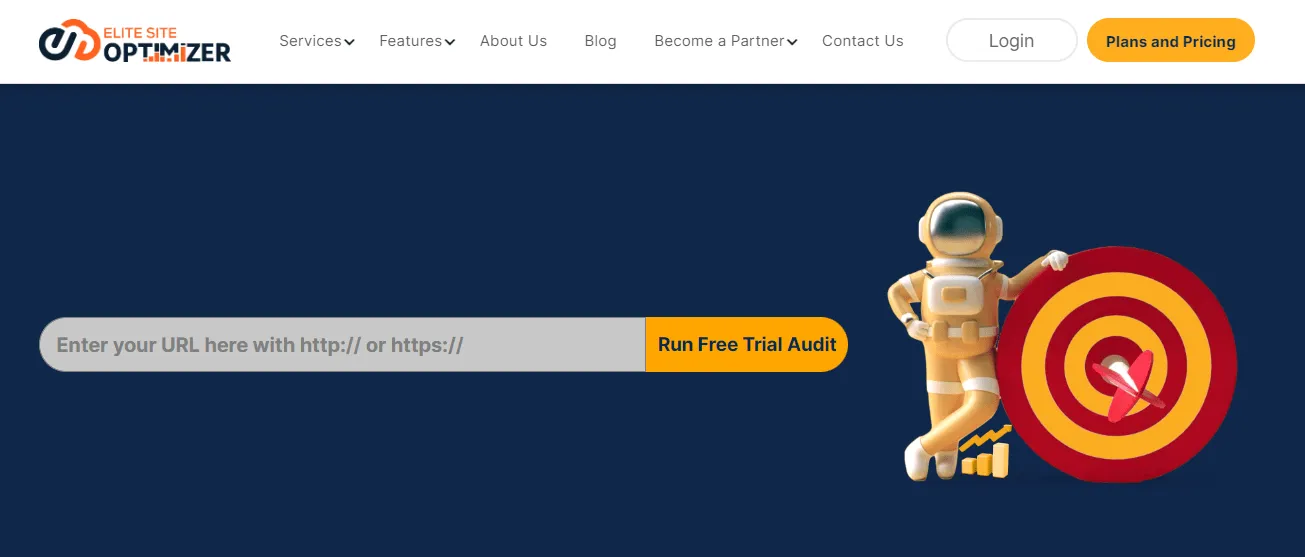Click the dart in the bullseye

1127,384
